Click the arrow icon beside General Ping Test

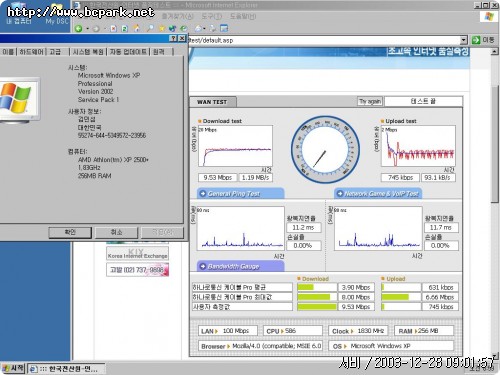203,193
